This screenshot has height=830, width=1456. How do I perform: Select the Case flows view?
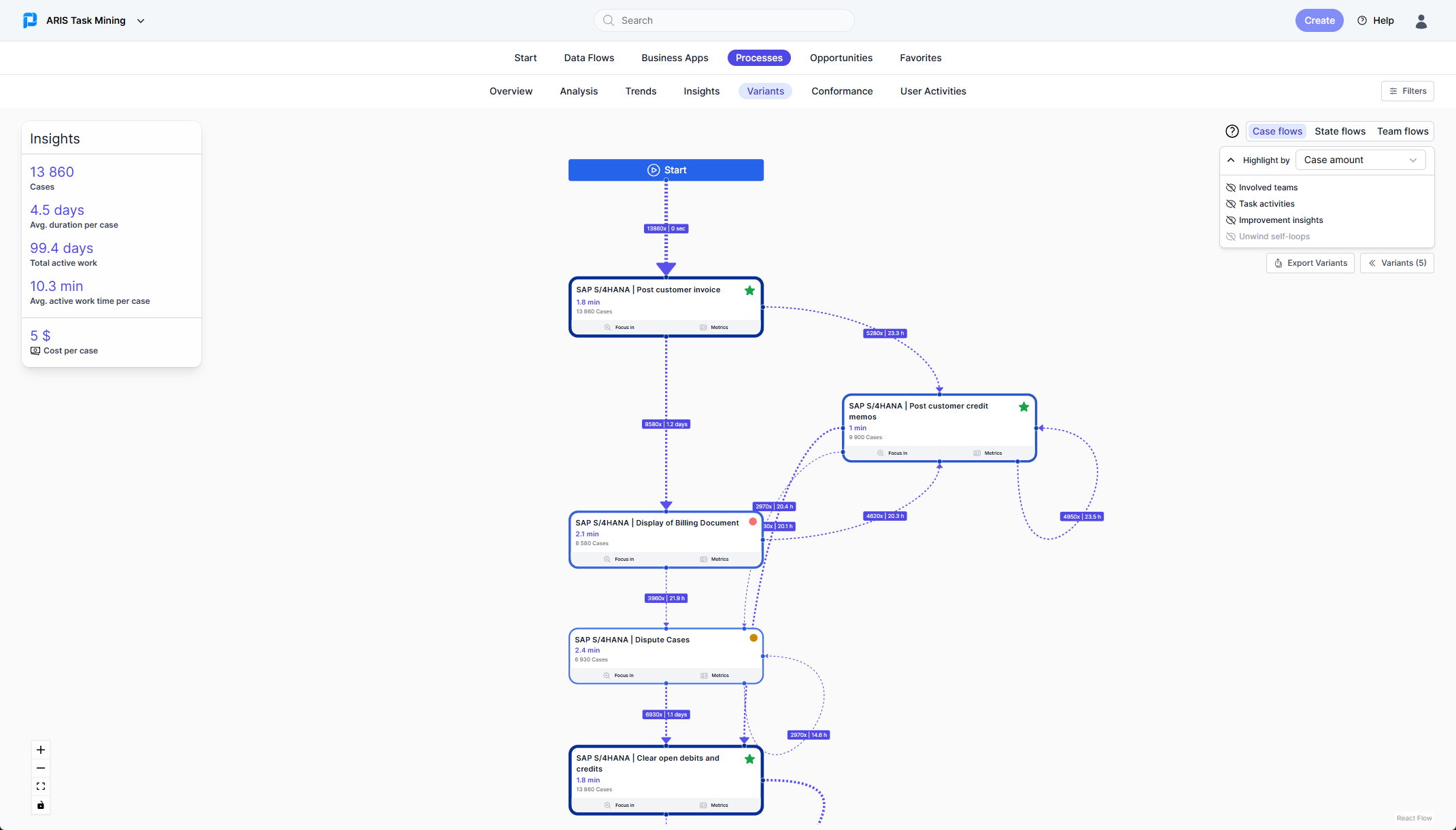pyautogui.click(x=1277, y=131)
